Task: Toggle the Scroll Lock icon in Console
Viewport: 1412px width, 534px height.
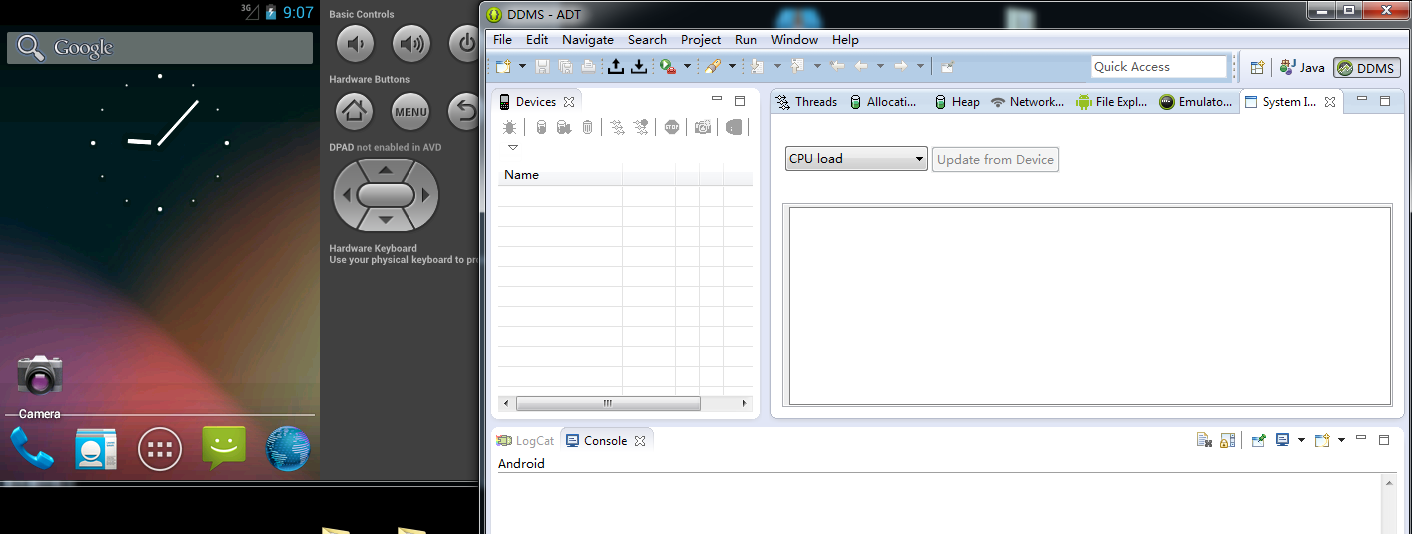Action: point(1228,440)
